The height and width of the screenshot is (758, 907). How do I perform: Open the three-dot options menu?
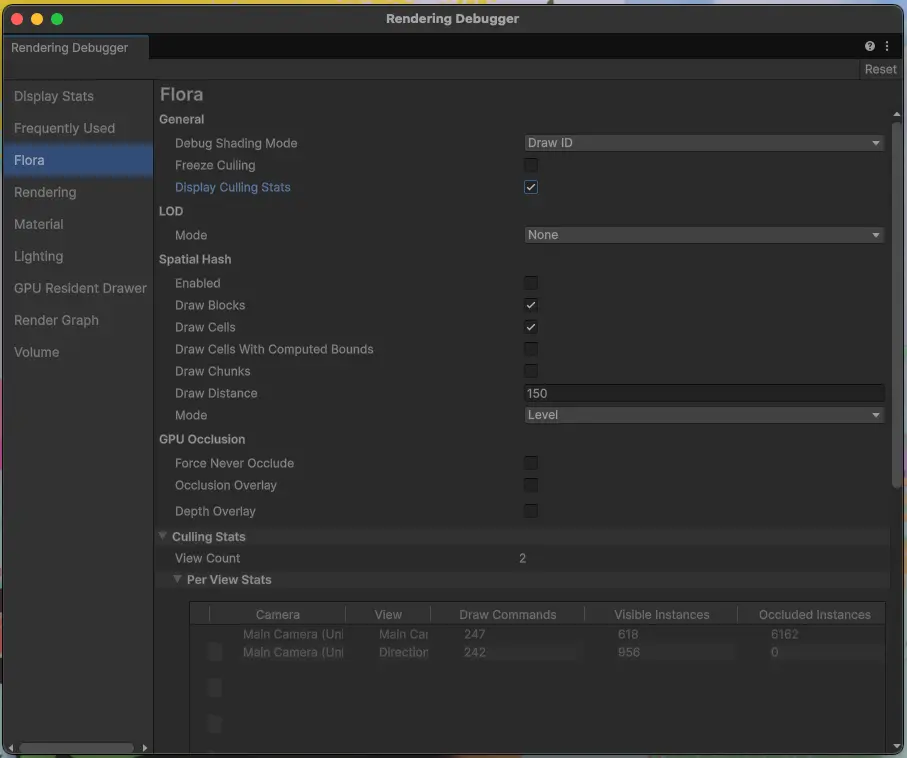click(887, 46)
